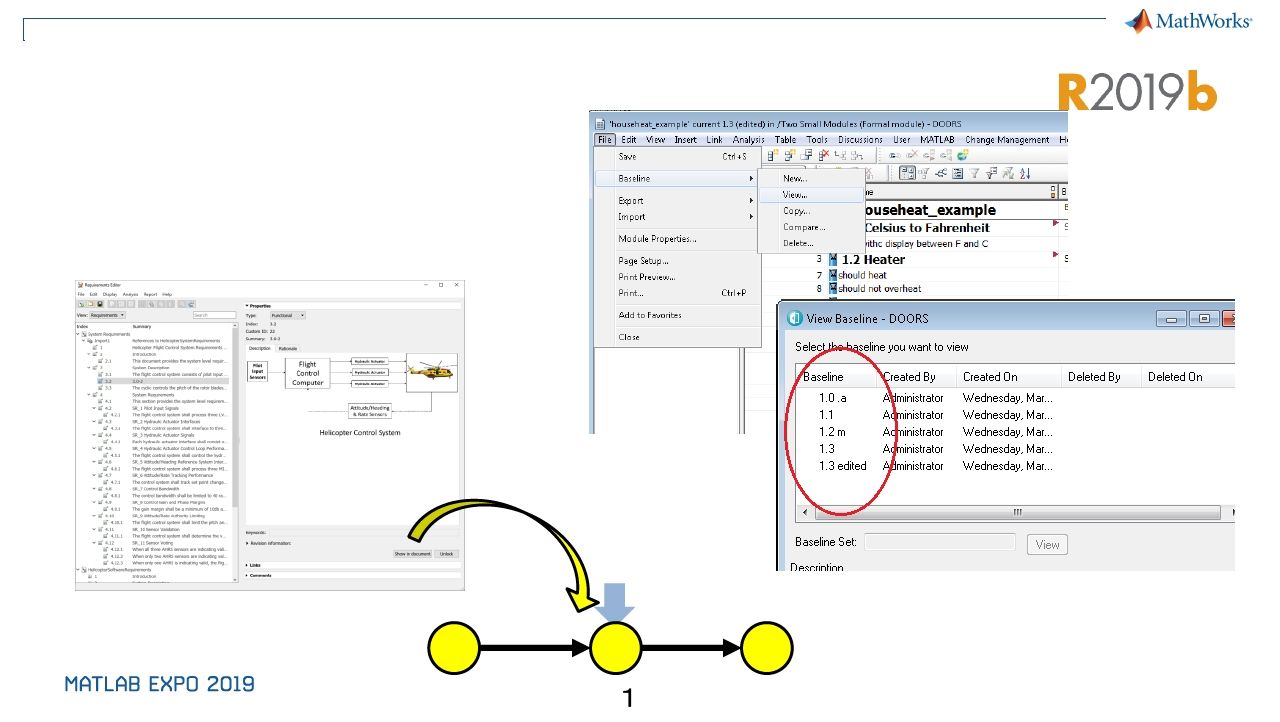Open the Insert menu in DOORS
The height and width of the screenshot is (722, 1280).
(686, 140)
